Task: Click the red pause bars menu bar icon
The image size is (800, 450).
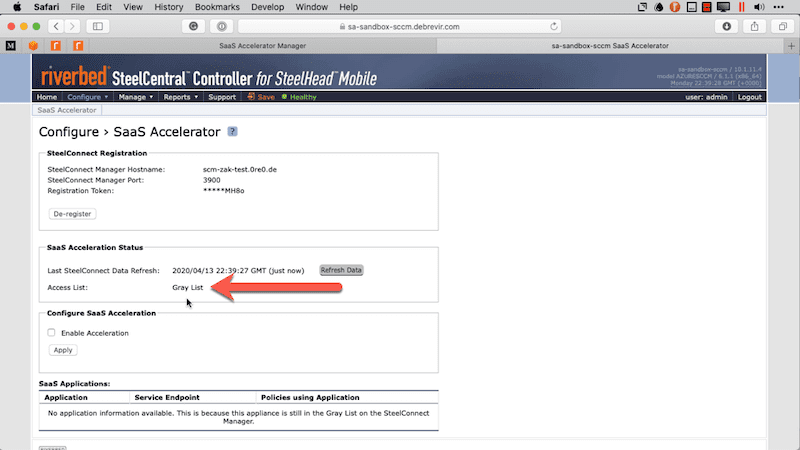Action: point(741,7)
